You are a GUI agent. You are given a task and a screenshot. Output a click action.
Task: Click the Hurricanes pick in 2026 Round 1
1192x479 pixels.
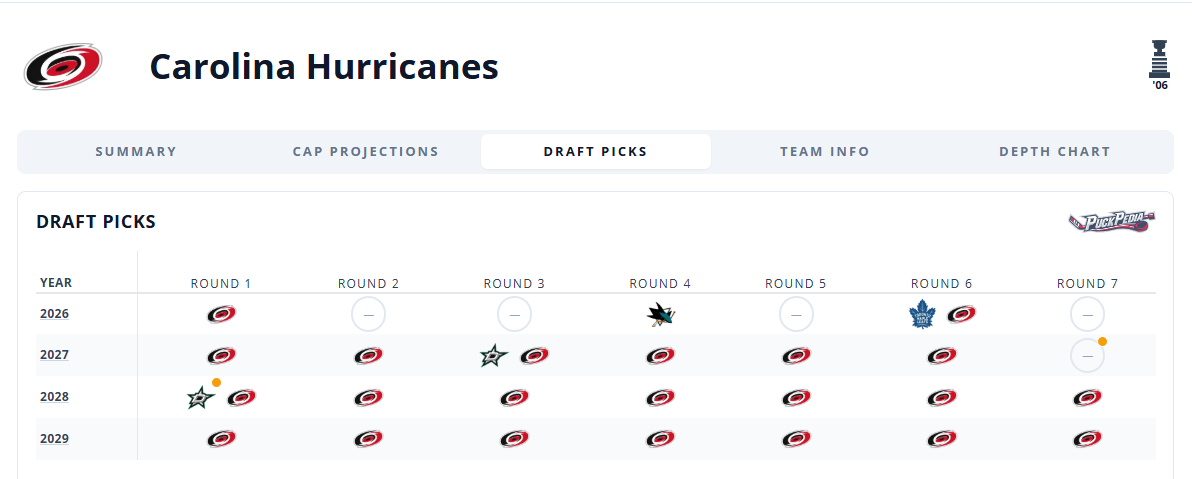tap(221, 314)
